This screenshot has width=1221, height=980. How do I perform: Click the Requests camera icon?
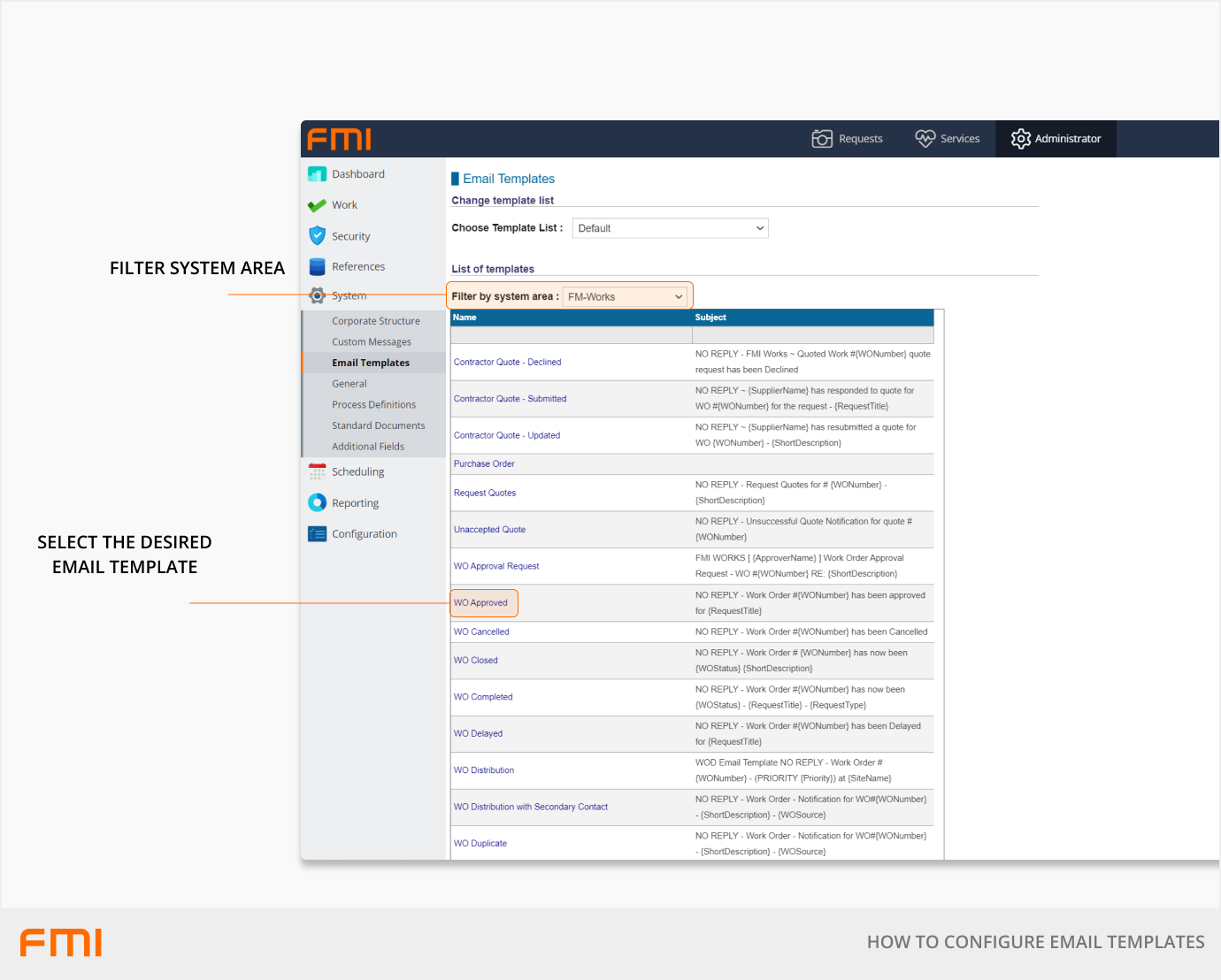pyautogui.click(x=822, y=139)
